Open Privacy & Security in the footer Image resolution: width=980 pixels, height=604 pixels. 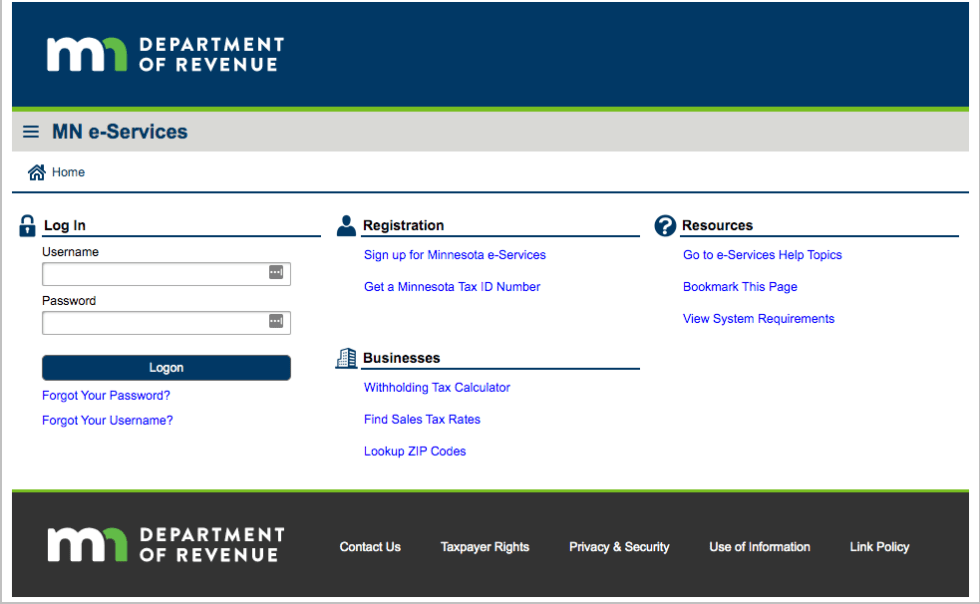click(619, 547)
